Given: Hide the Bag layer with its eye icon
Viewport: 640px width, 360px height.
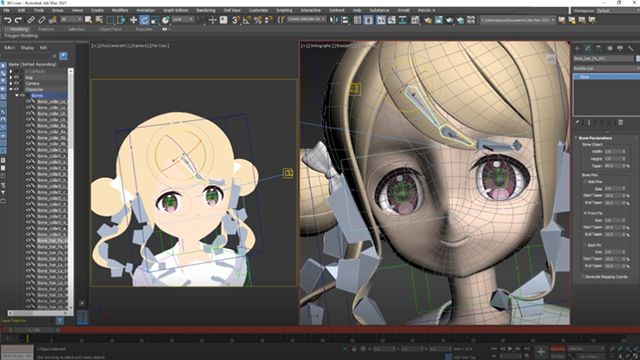Looking at the screenshot, I should pyautogui.click(x=16, y=77).
